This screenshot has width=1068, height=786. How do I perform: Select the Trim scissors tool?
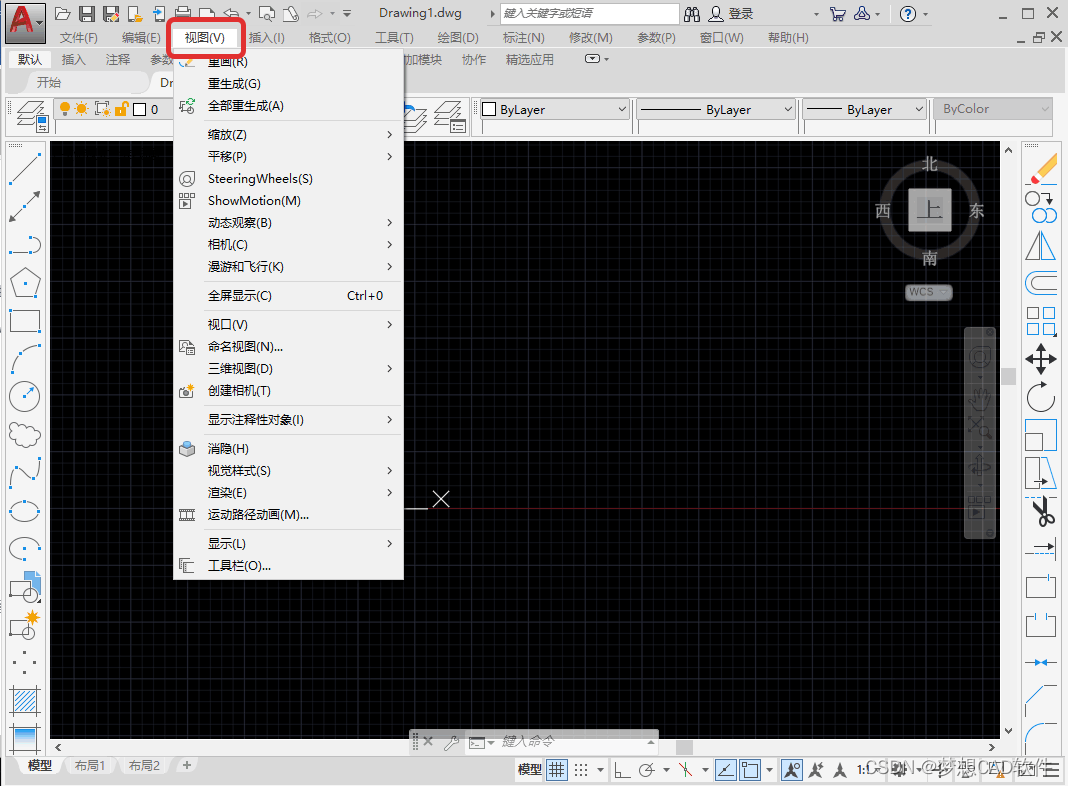coord(1042,511)
